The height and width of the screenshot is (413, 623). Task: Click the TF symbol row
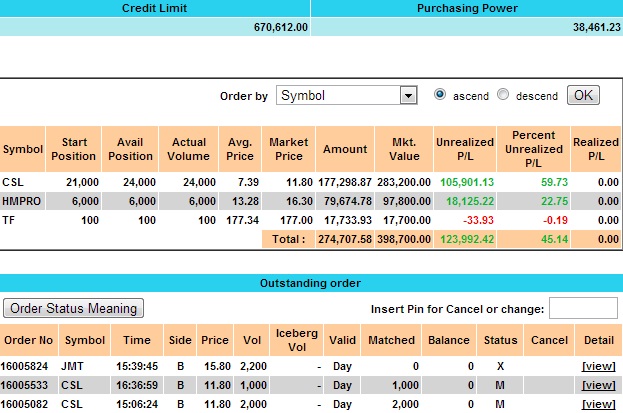tap(10, 220)
